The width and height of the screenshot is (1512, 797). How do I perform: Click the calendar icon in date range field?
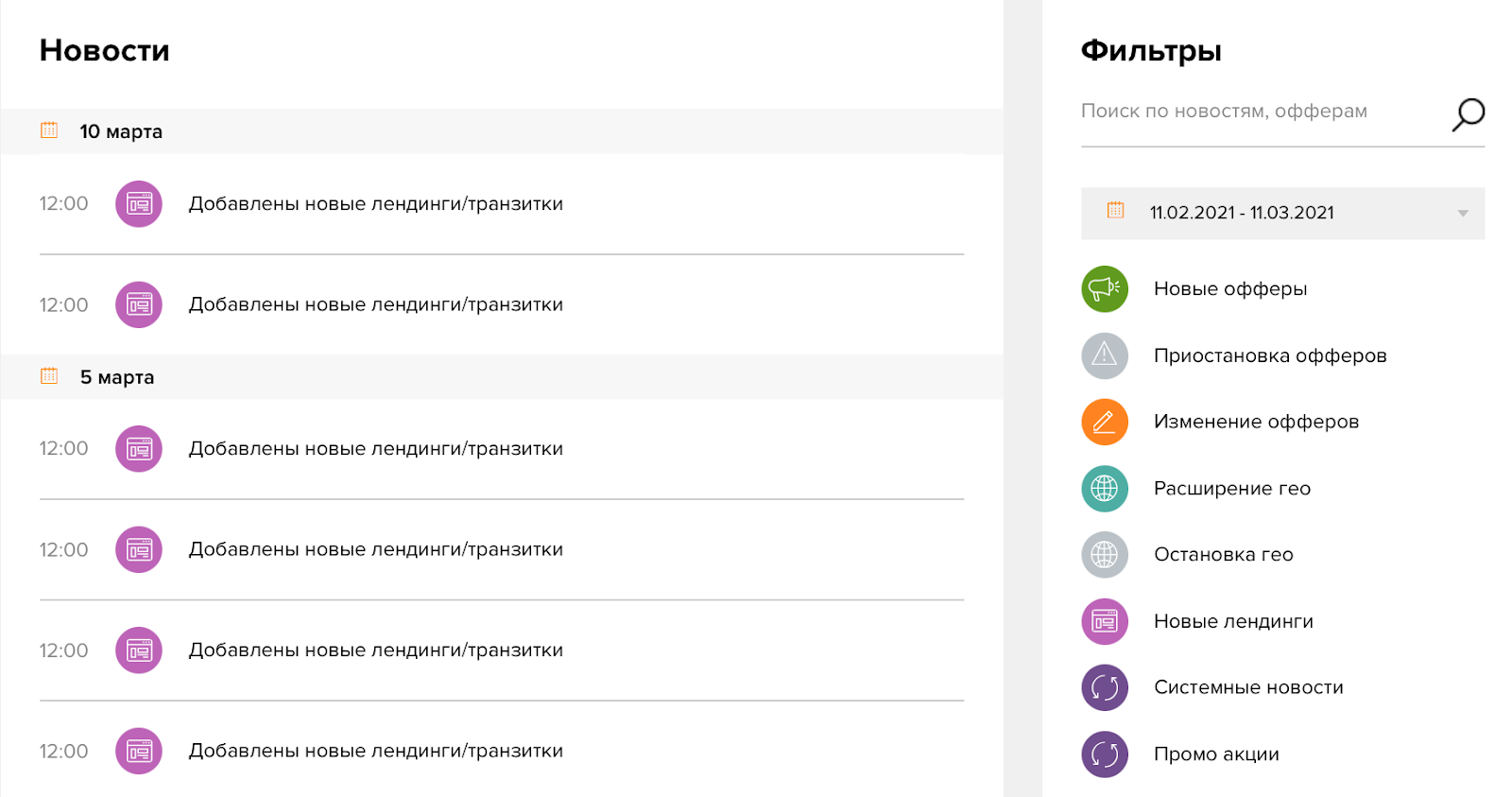click(x=1115, y=211)
